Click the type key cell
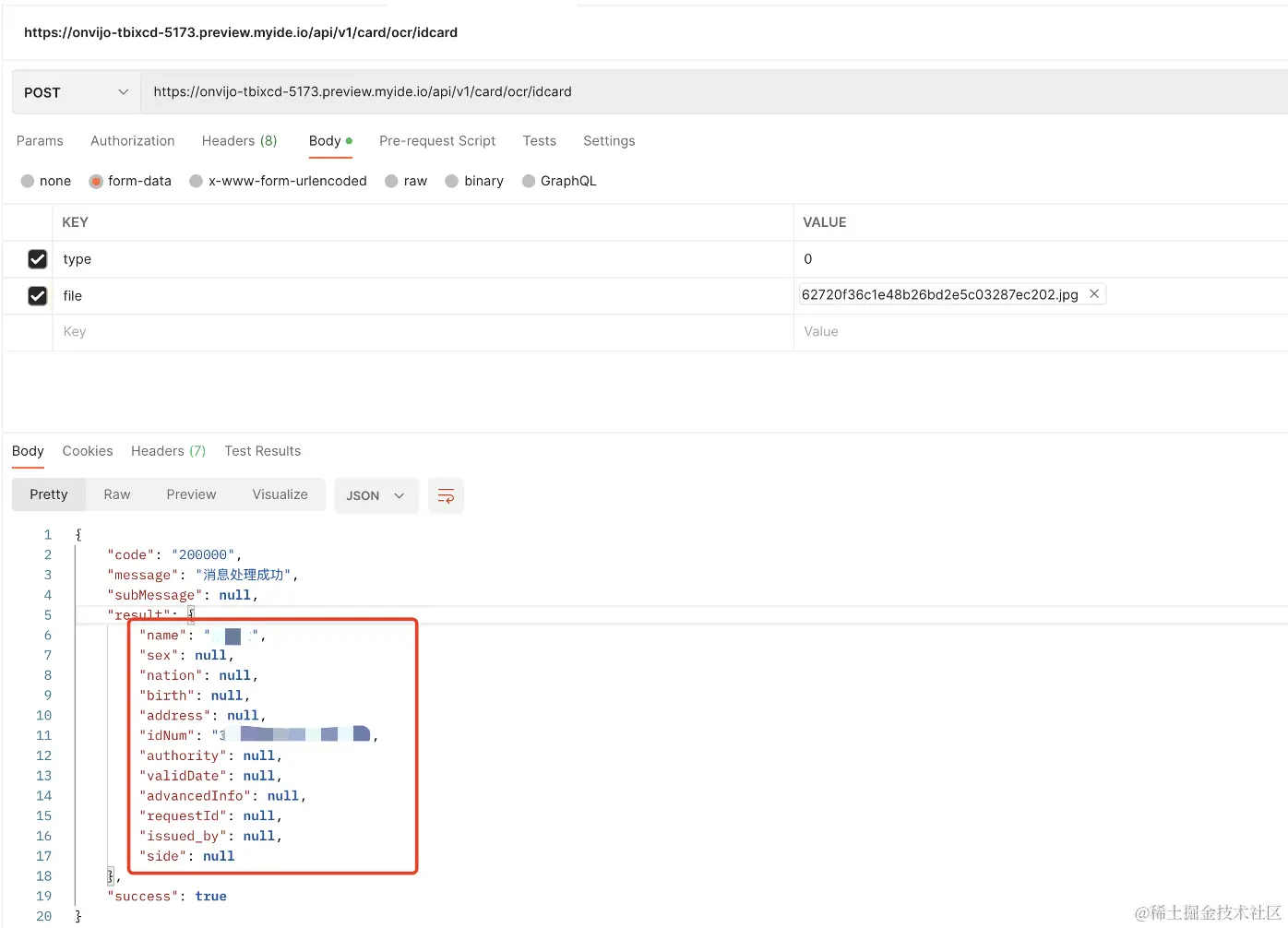 423,259
